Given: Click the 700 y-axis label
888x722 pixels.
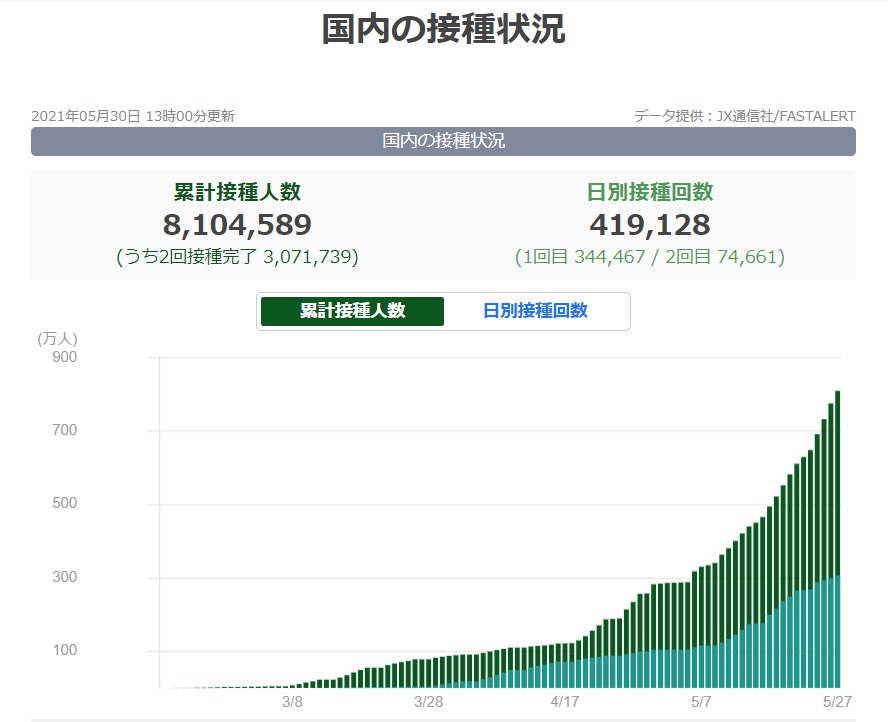Looking at the screenshot, I should 65,430.
